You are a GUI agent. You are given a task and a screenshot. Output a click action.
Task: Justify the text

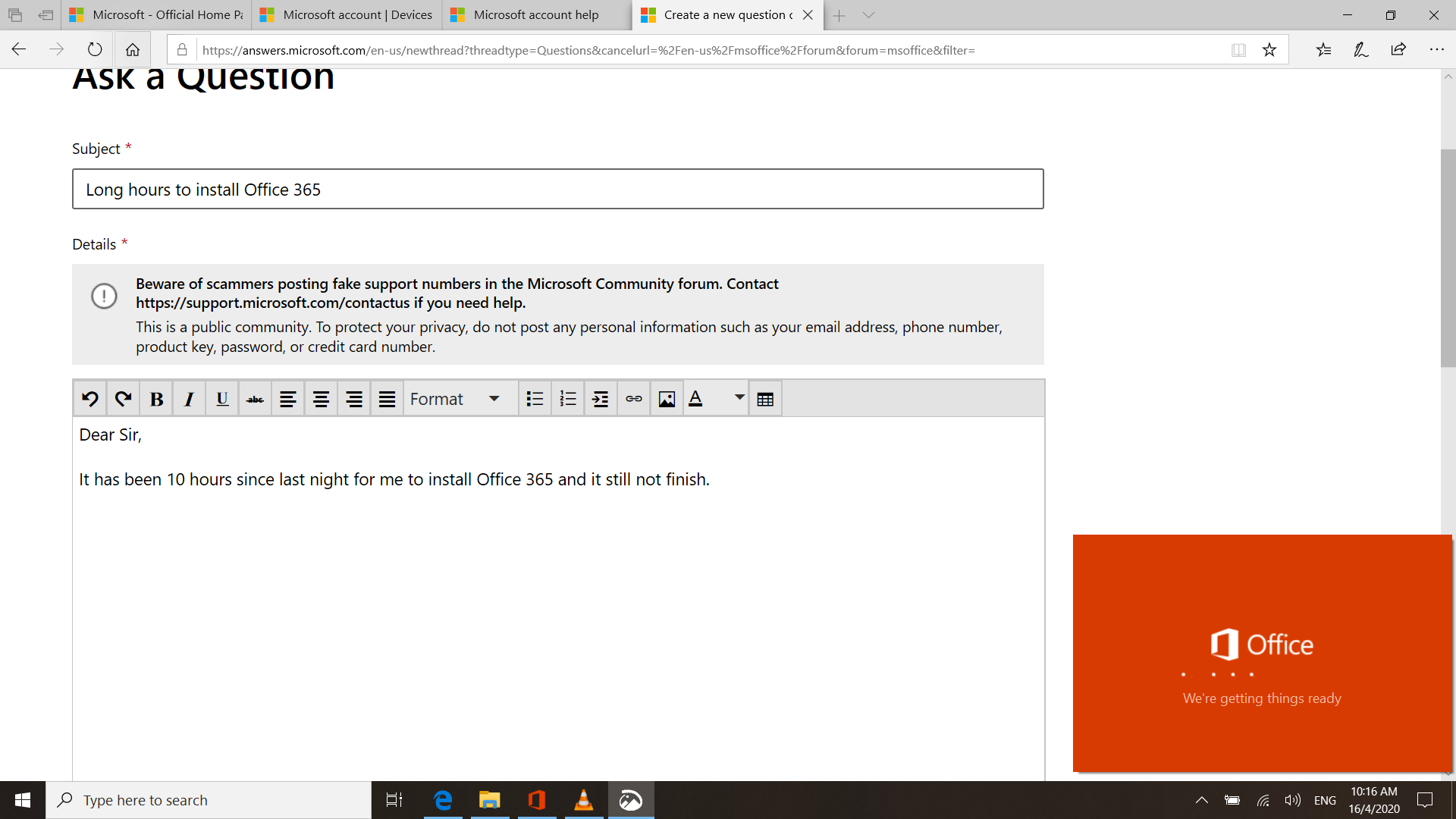pos(387,399)
